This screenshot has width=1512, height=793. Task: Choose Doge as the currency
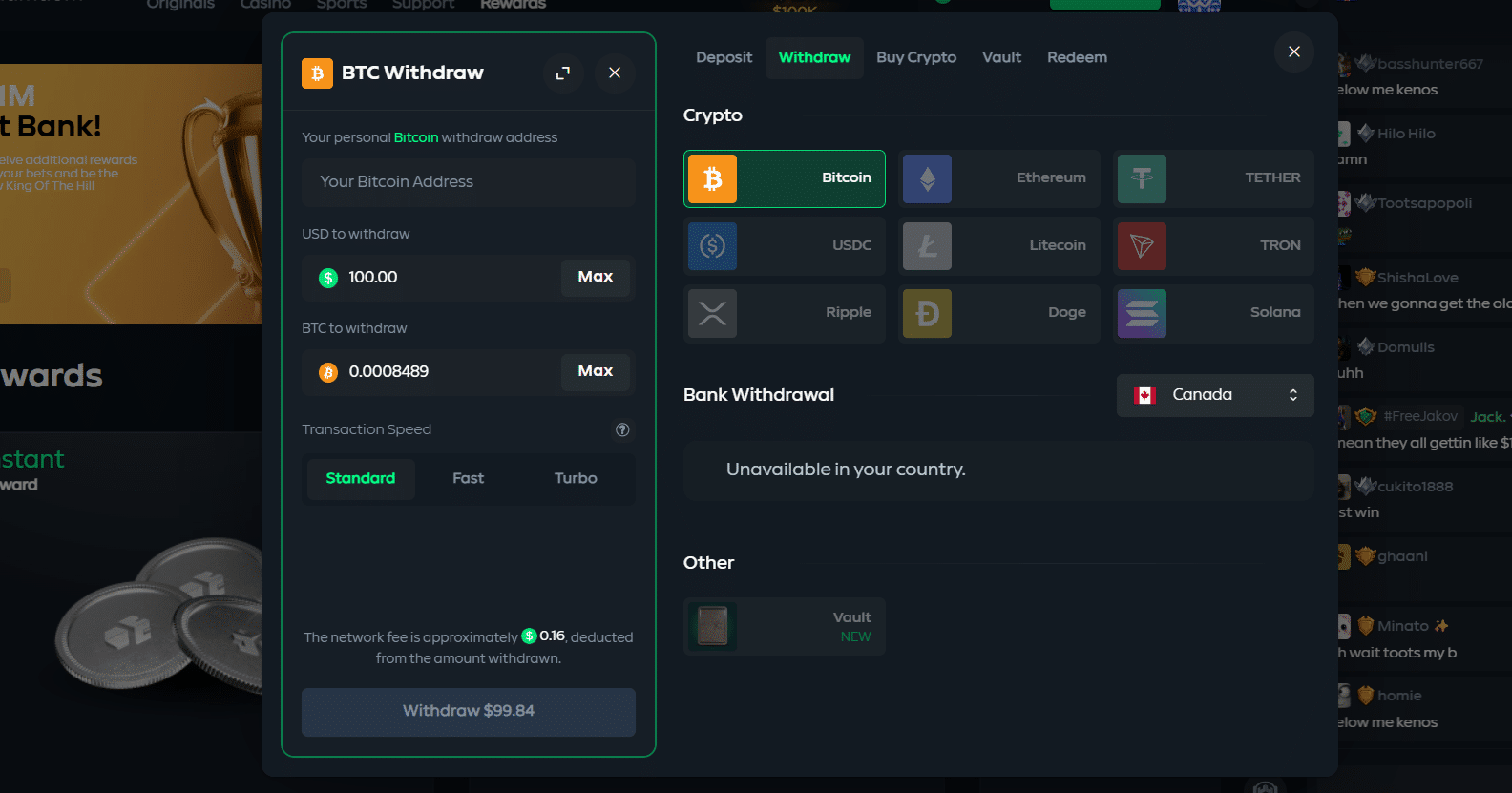999,313
